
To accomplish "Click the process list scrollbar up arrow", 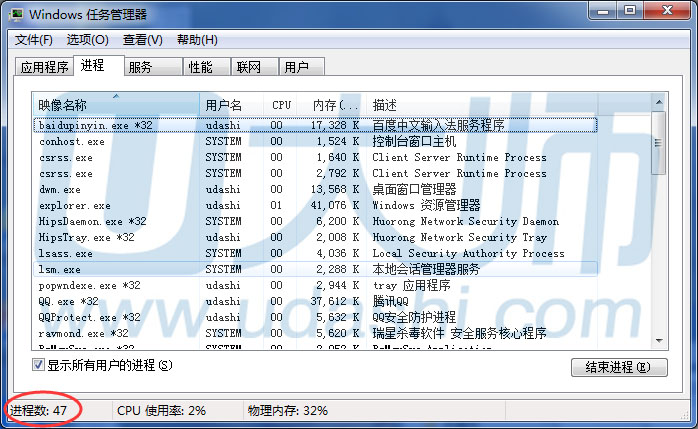I will 658,103.
